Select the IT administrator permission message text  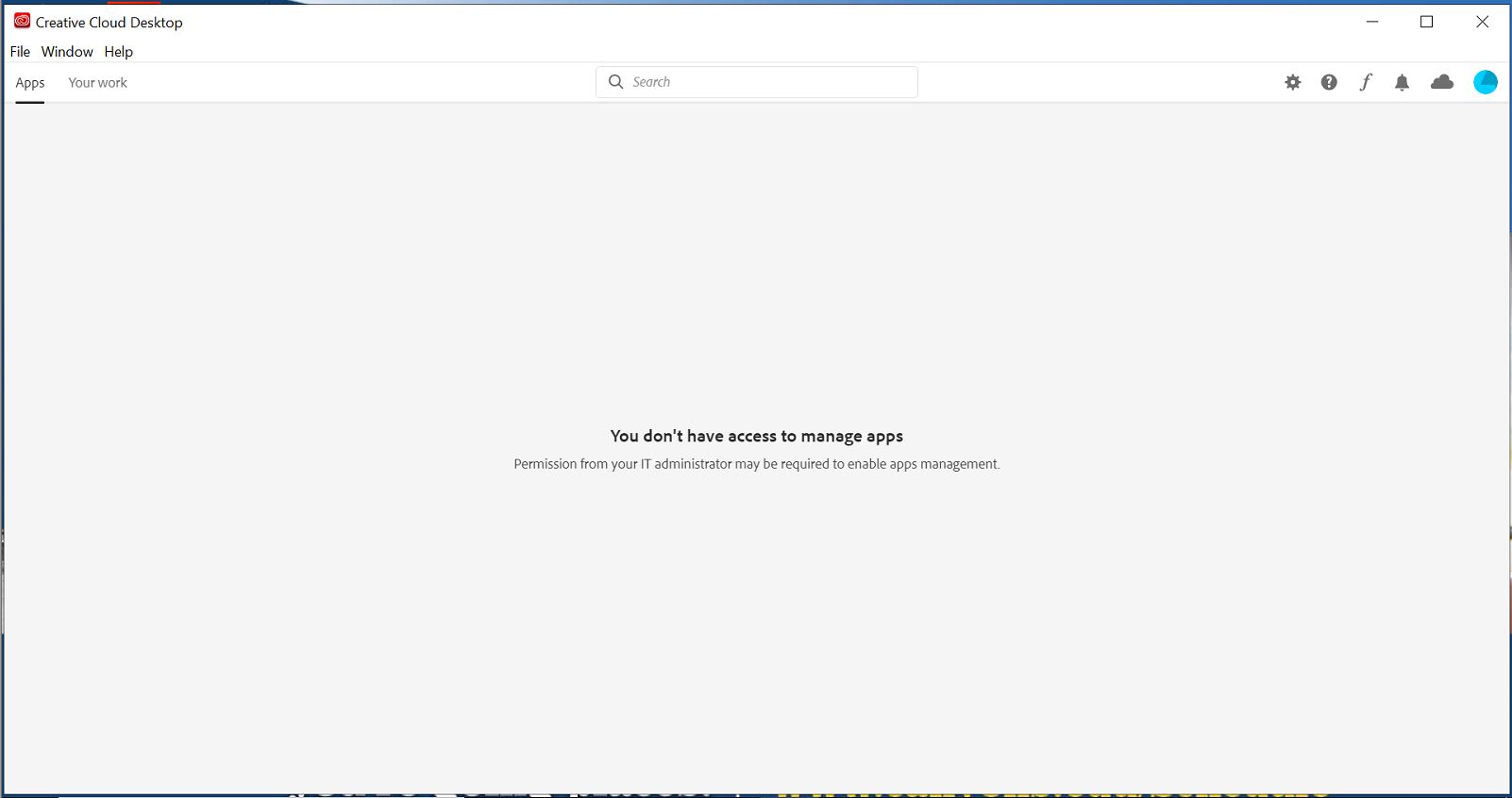pyautogui.click(x=757, y=464)
